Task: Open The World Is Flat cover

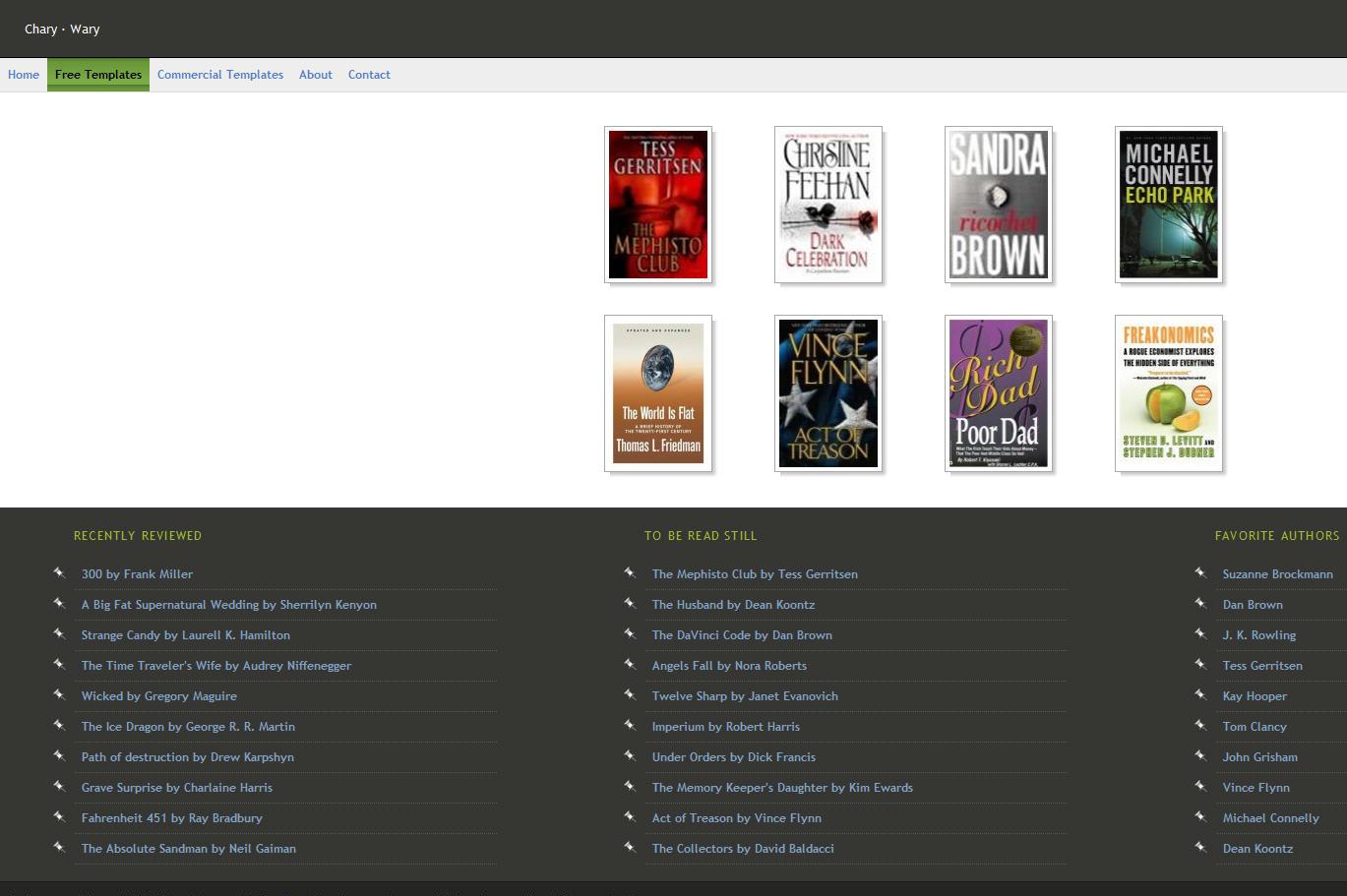Action: coord(658,393)
